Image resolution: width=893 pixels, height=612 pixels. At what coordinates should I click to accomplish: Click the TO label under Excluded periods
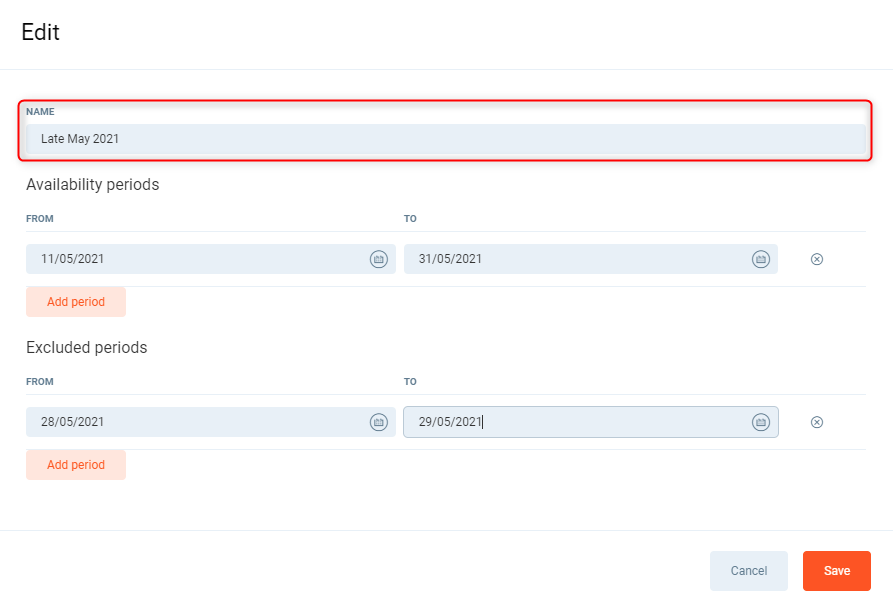(x=410, y=382)
